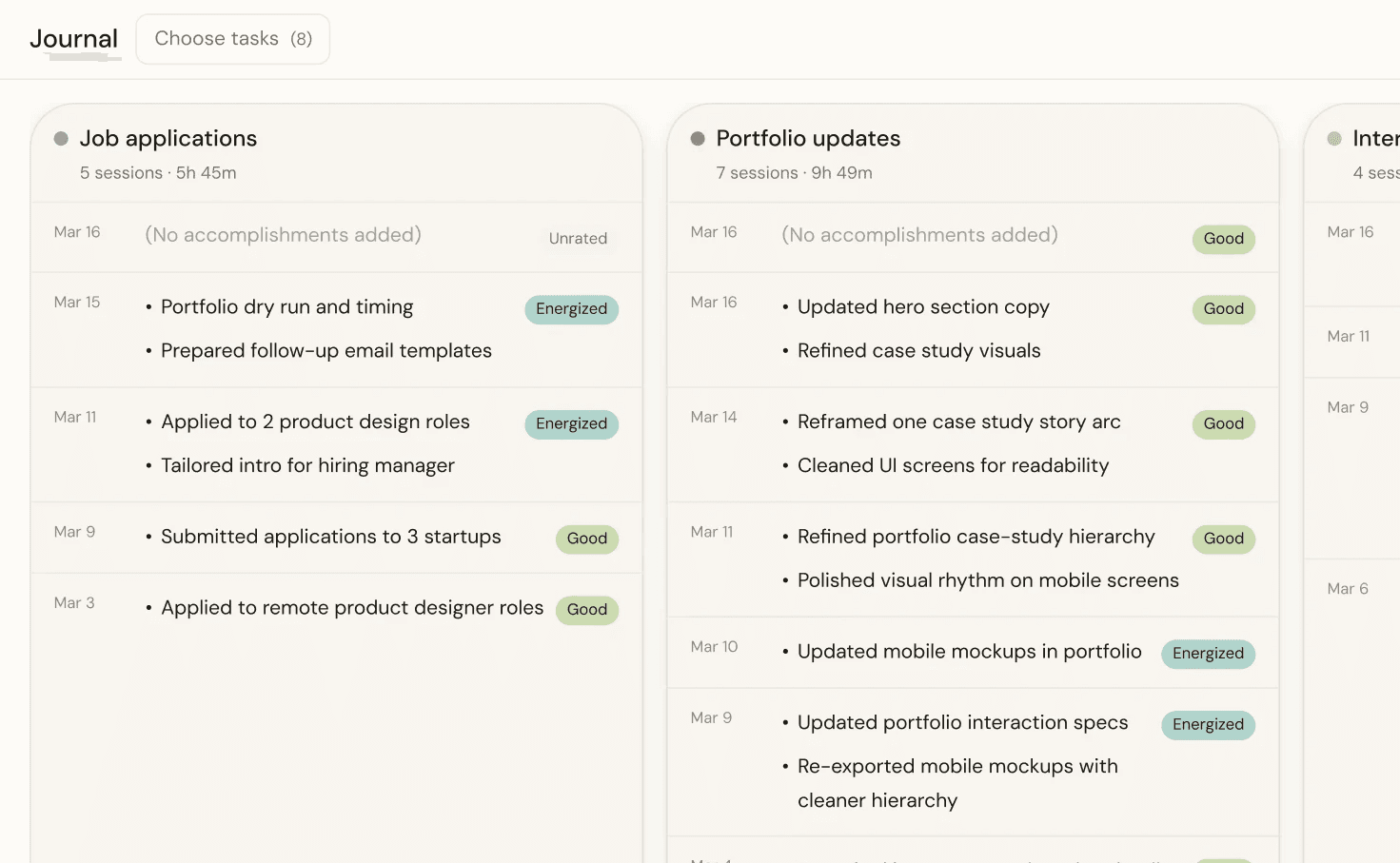
Task: Select the Tailored intro for hiring manager entry
Action: click(307, 466)
